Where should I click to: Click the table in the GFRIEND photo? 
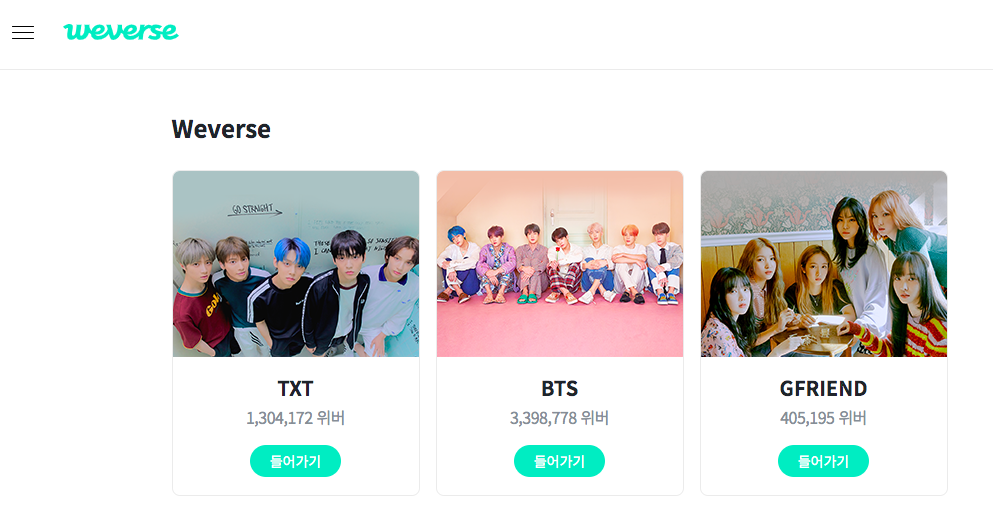pyautogui.click(x=815, y=325)
